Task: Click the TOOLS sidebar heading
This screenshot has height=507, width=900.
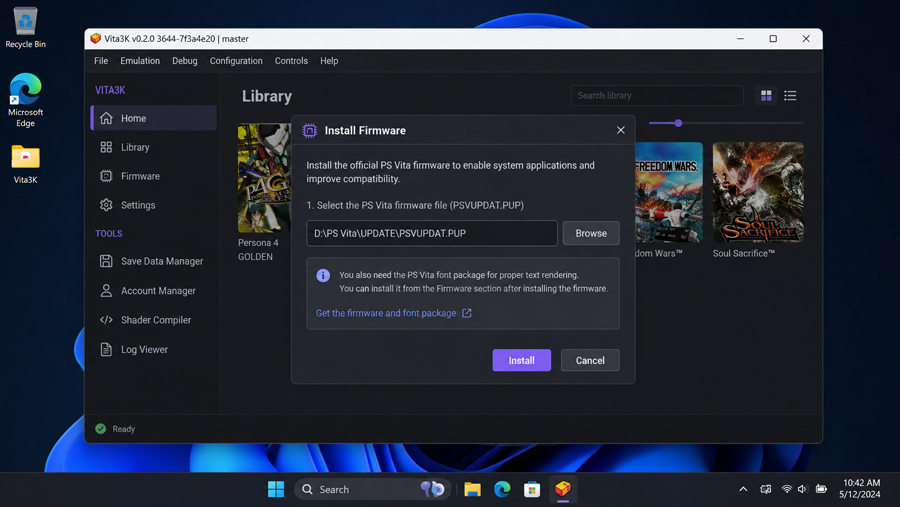Action: point(108,234)
